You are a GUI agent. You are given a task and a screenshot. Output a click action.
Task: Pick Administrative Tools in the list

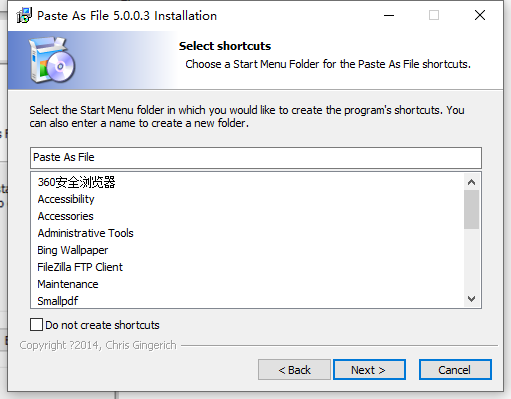pos(85,233)
